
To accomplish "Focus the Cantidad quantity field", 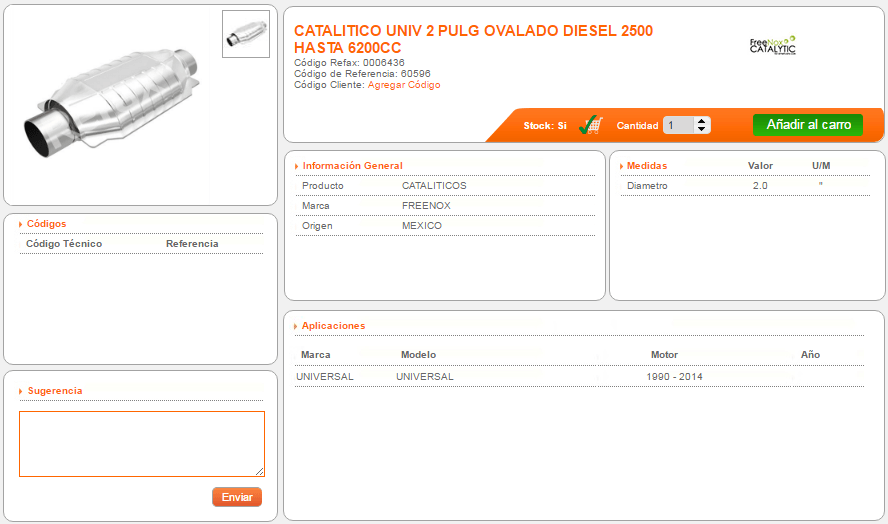I will tap(678, 125).
